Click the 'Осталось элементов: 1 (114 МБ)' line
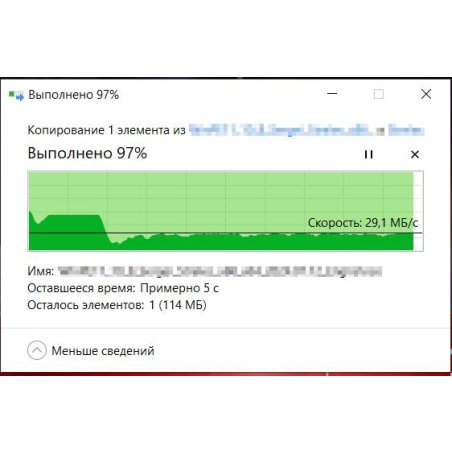 (117, 305)
